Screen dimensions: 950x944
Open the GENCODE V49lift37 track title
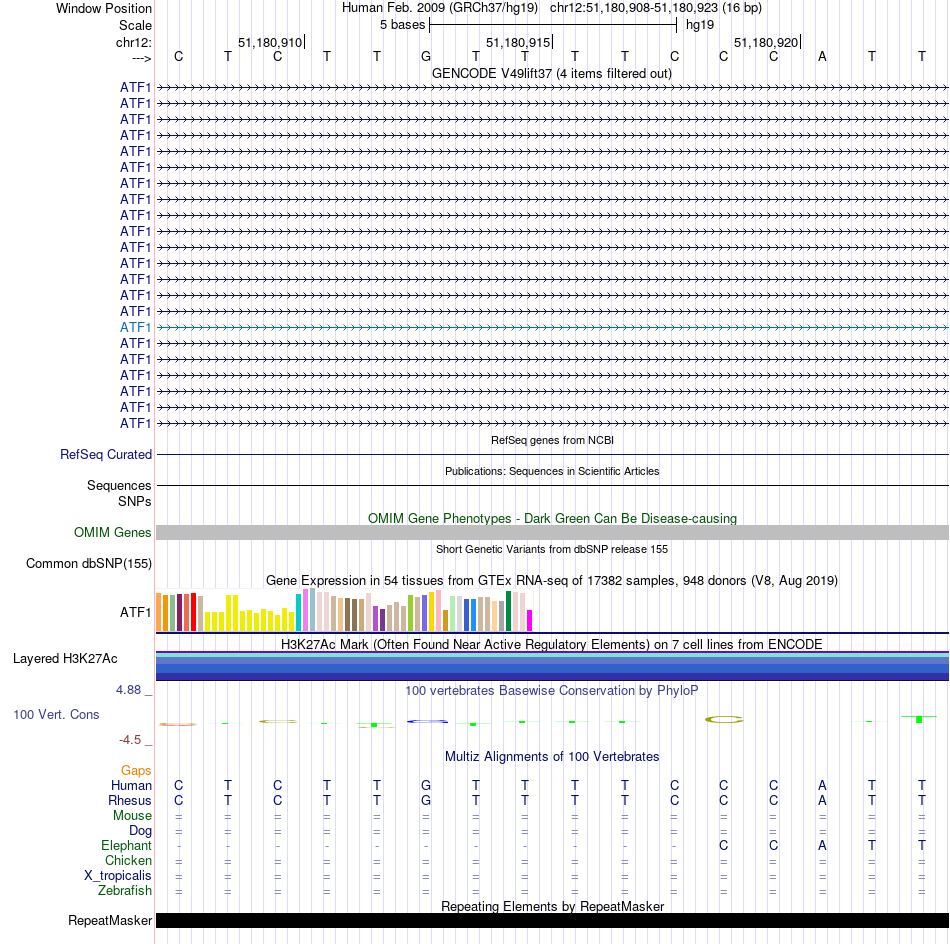tap(552, 73)
